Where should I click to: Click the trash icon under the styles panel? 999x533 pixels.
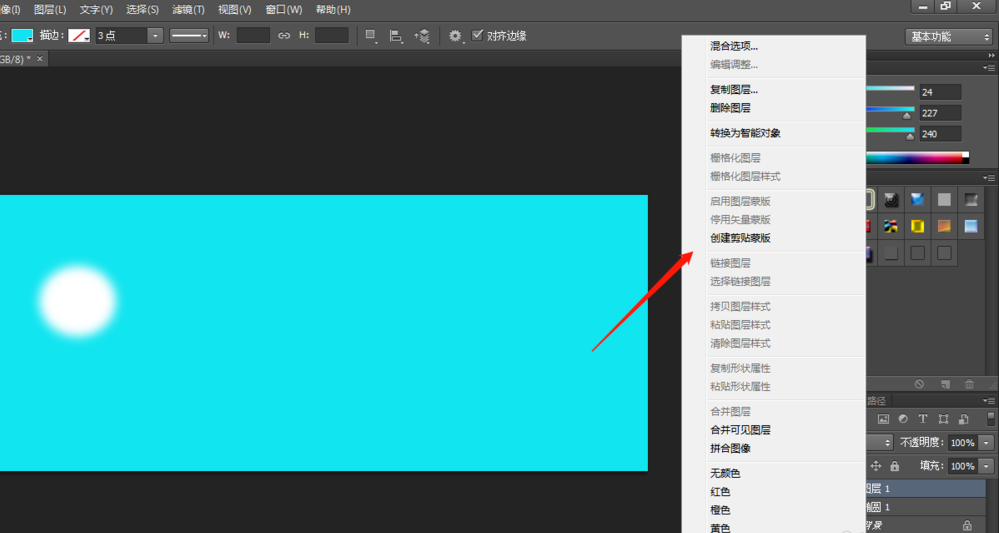tap(969, 384)
